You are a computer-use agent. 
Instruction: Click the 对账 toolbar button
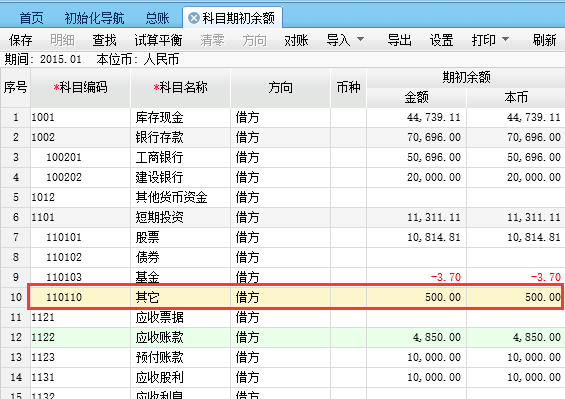(x=296, y=40)
